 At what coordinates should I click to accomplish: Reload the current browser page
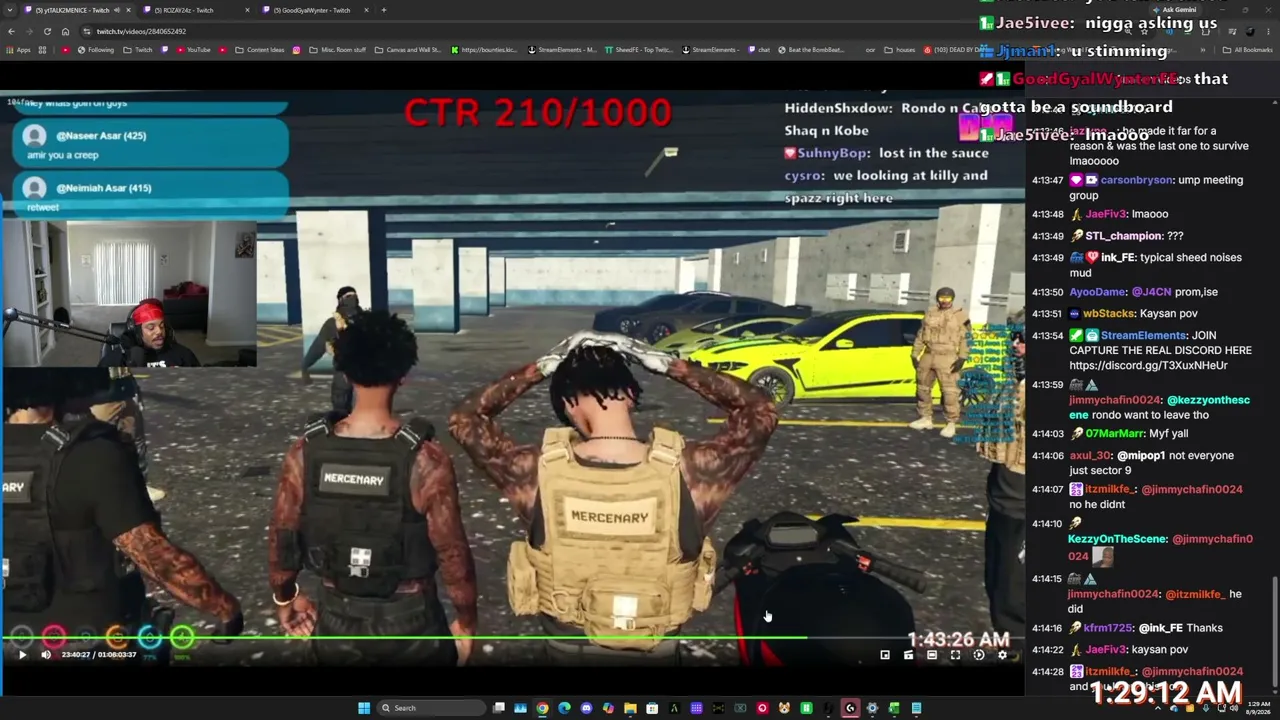point(48,31)
